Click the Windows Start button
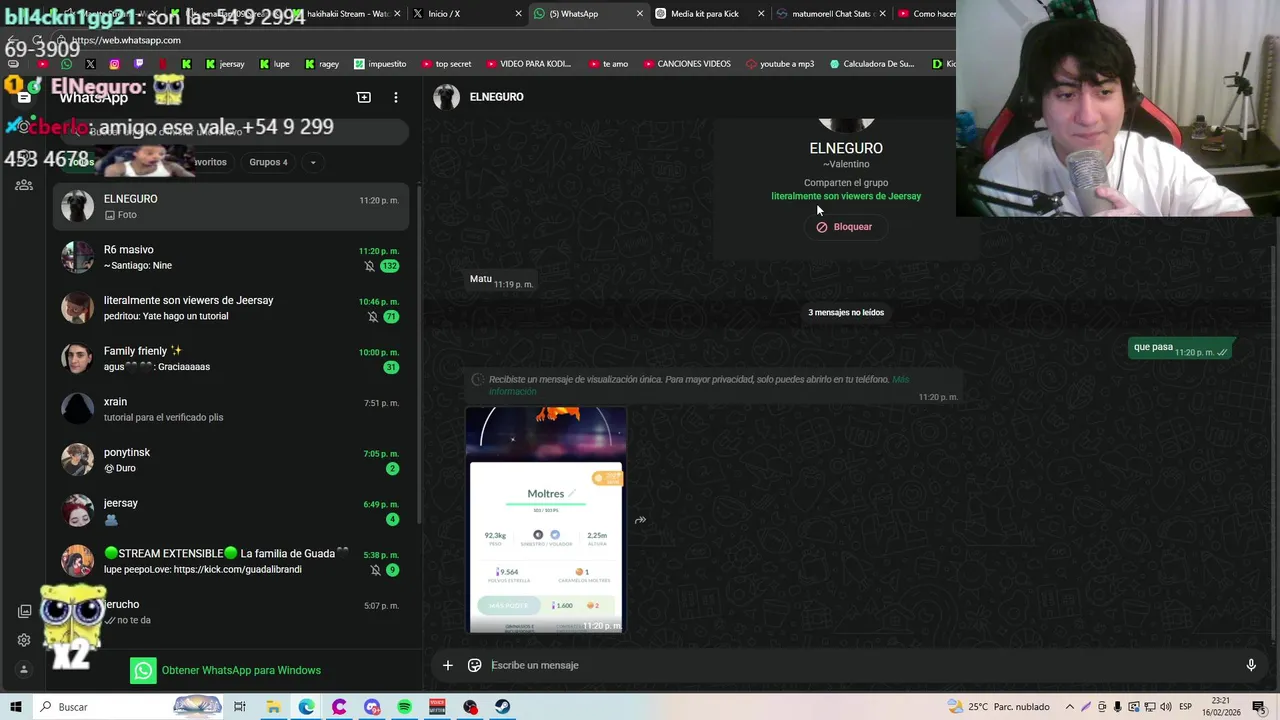Screen dimensions: 1280x720 coord(16,707)
